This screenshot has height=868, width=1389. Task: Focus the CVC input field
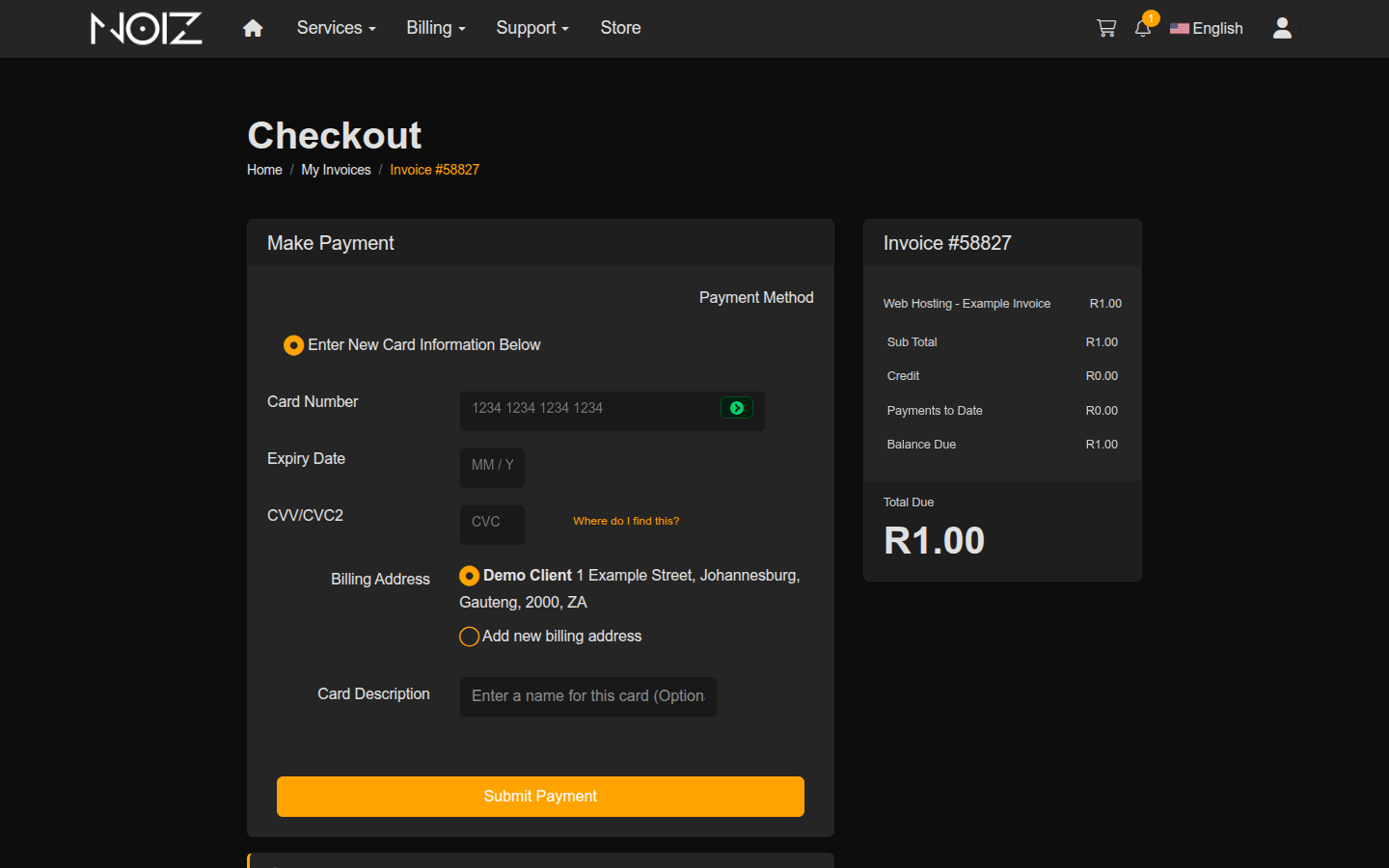click(x=492, y=525)
